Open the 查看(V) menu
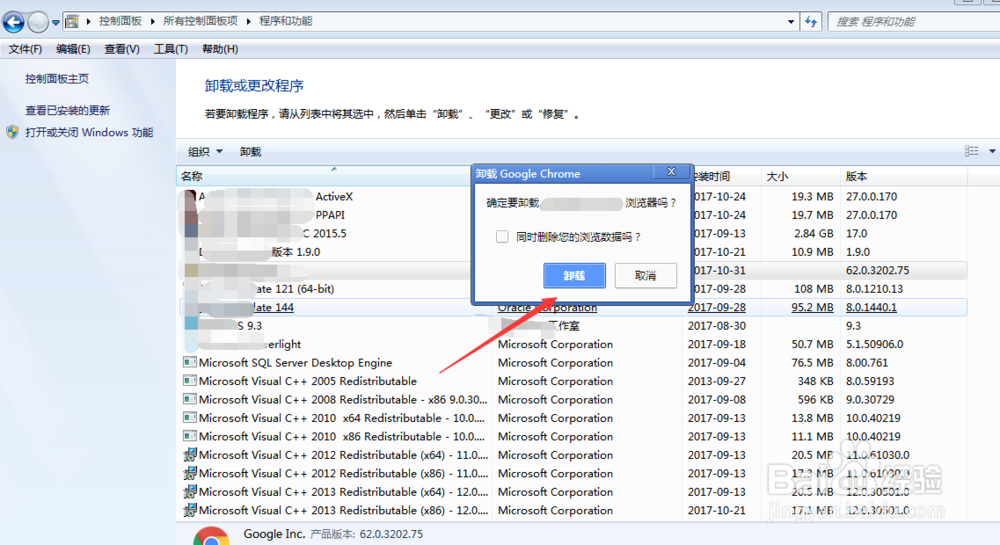The width and height of the screenshot is (1000, 545). [122, 49]
